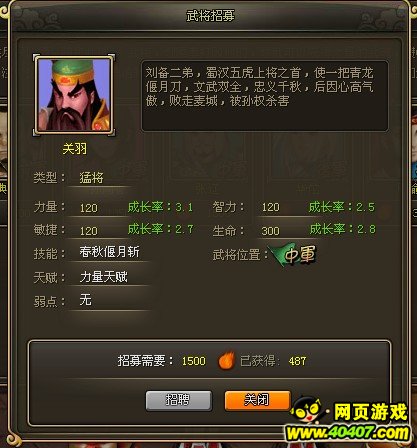417x448 pixels.
Task: Select the Guan Yu portrait thumbnail
Action: click(74, 95)
